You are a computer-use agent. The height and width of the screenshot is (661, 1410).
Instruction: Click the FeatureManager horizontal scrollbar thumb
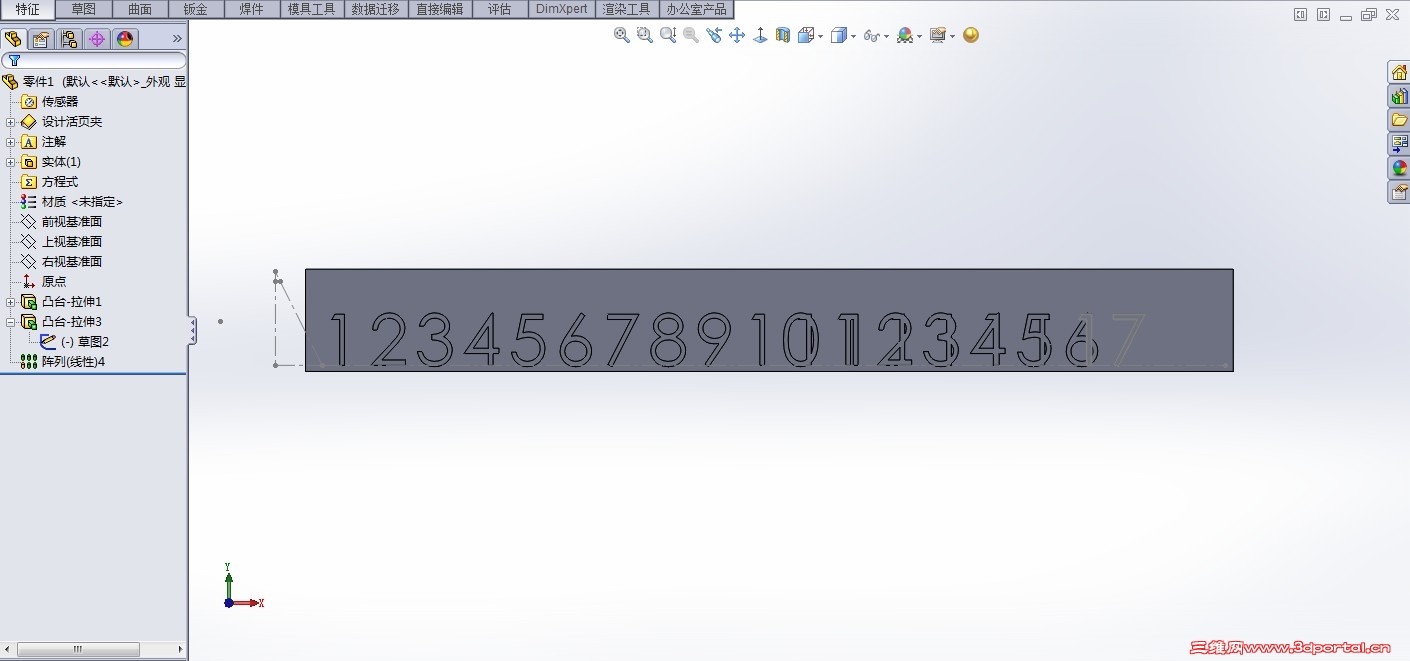78,650
